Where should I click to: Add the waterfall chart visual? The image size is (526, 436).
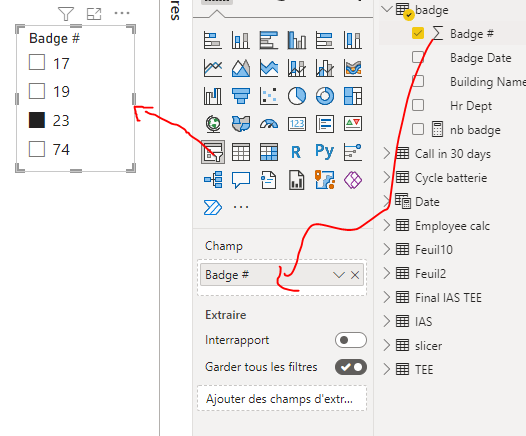213,96
